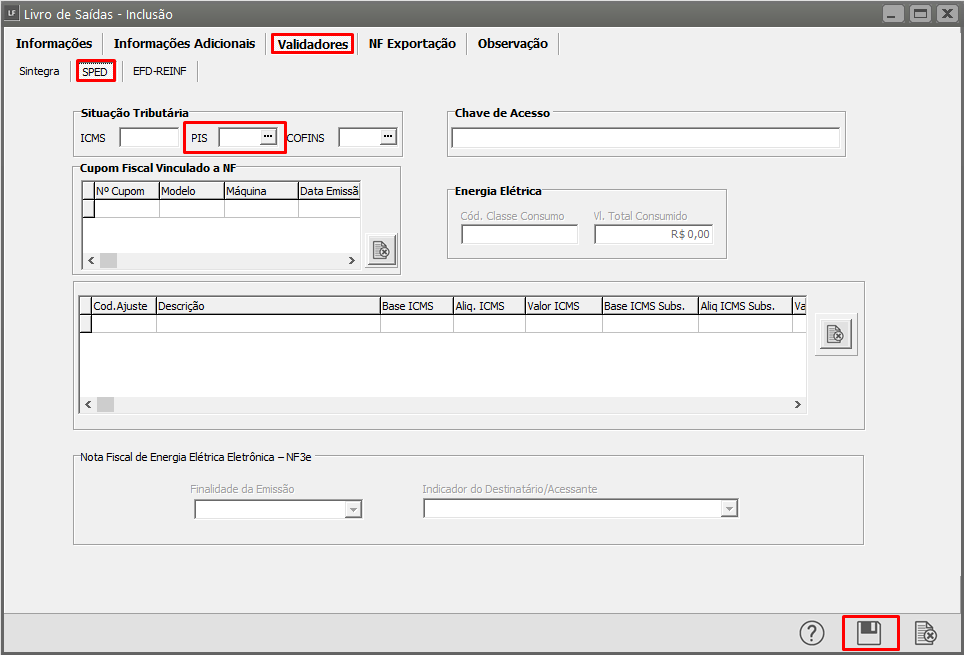This screenshot has height=655, width=964.
Task: Click the ICMS situação tributária field
Action: pos(148,137)
